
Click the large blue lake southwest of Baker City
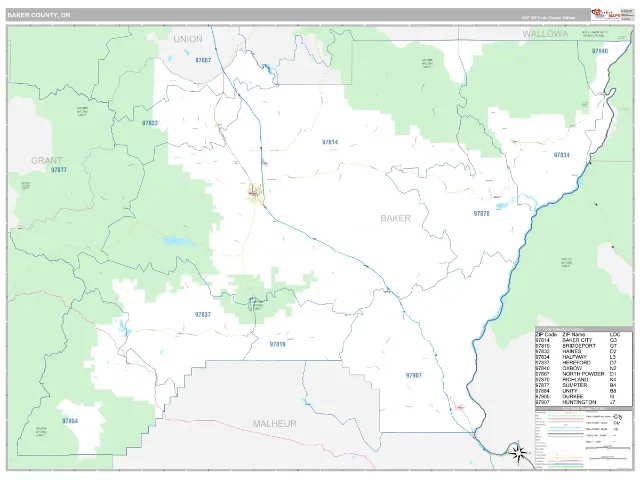pos(178,241)
